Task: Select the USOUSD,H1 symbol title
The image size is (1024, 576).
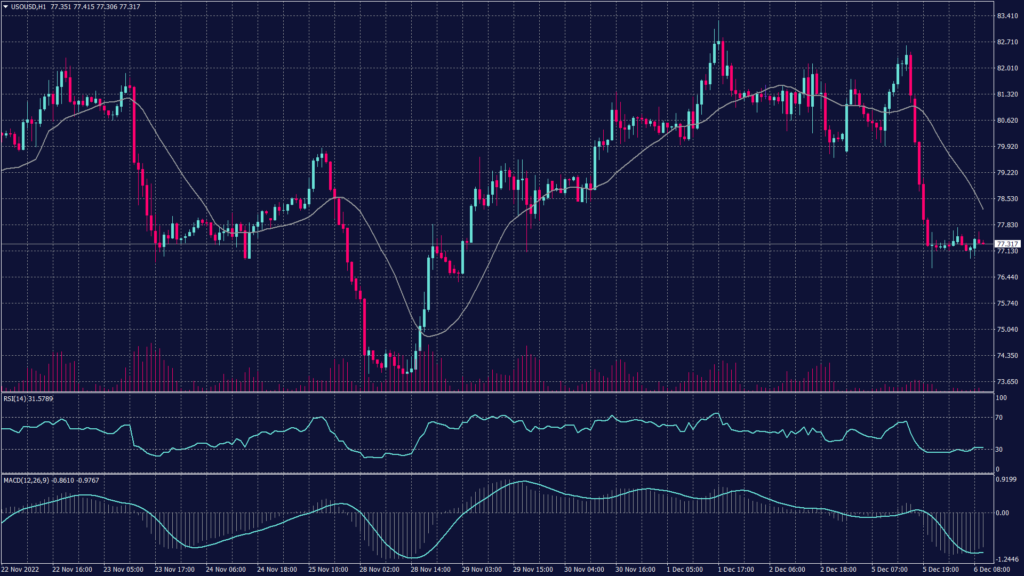Action: click(x=29, y=6)
